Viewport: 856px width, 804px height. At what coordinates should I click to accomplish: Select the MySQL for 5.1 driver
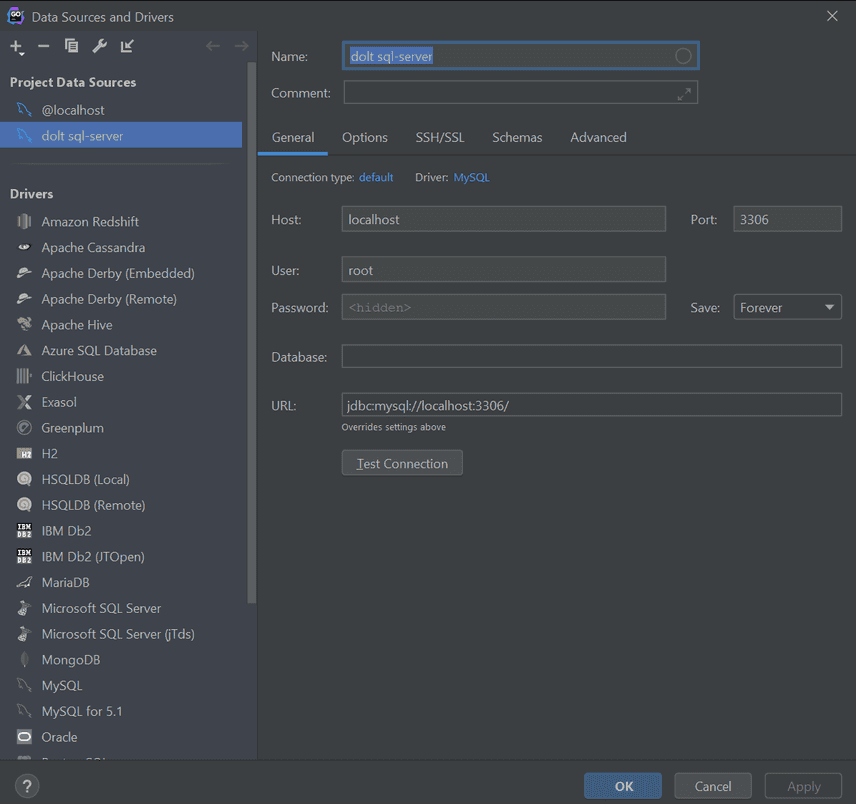coord(121,711)
